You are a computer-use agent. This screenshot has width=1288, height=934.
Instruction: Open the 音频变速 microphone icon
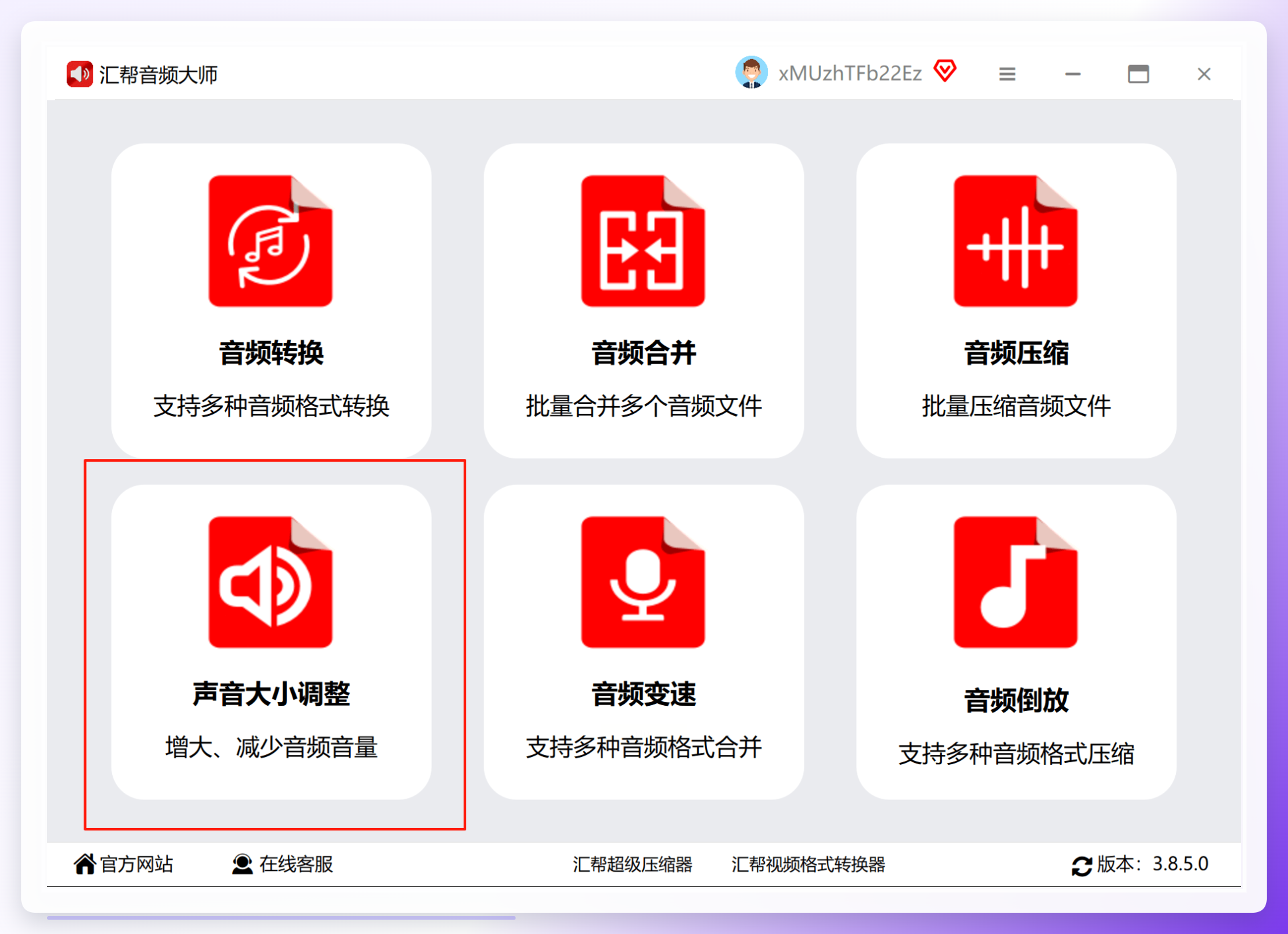[643, 582]
